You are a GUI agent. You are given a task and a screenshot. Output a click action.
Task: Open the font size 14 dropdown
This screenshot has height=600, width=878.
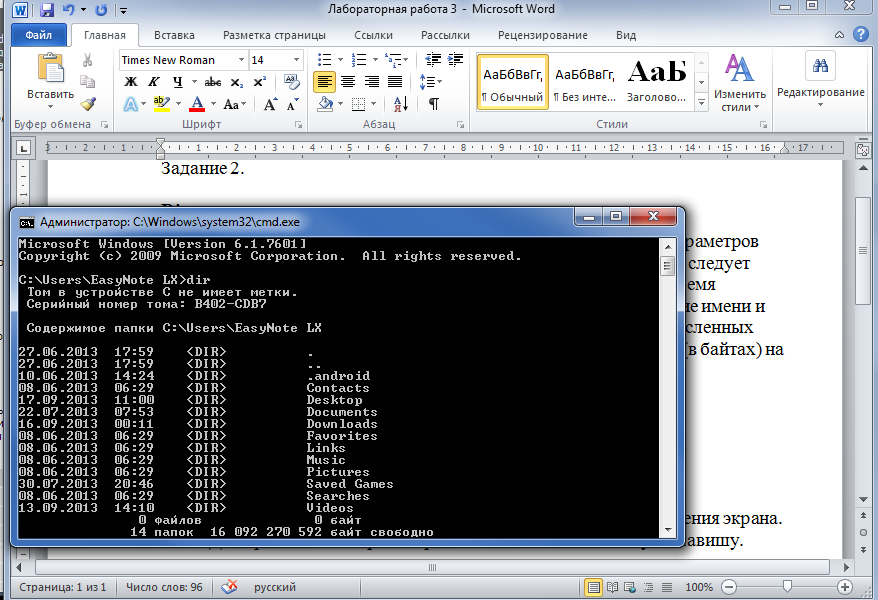point(296,60)
